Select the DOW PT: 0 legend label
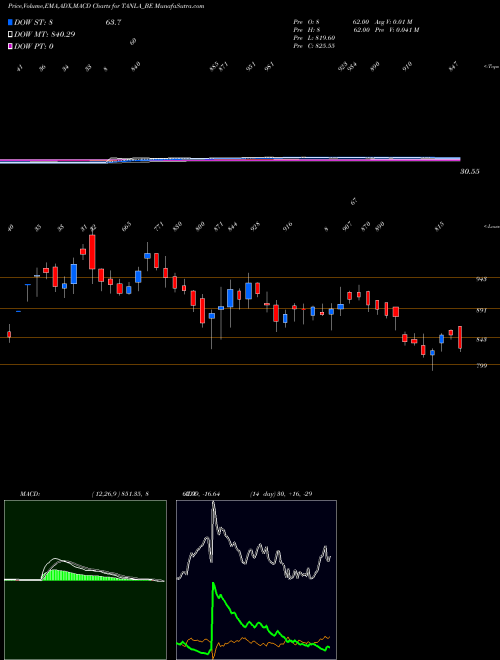Viewport: 500px width, 660px height. pyautogui.click(x=34, y=46)
